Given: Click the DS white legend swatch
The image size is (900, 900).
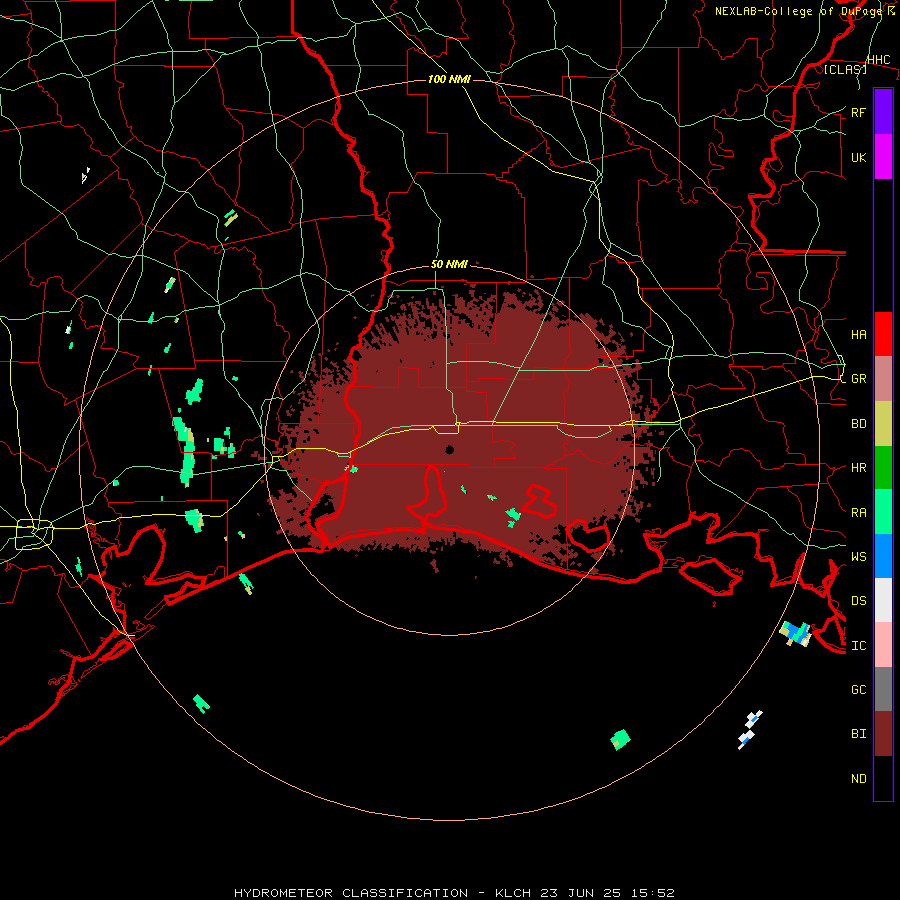Looking at the screenshot, I should (883, 600).
